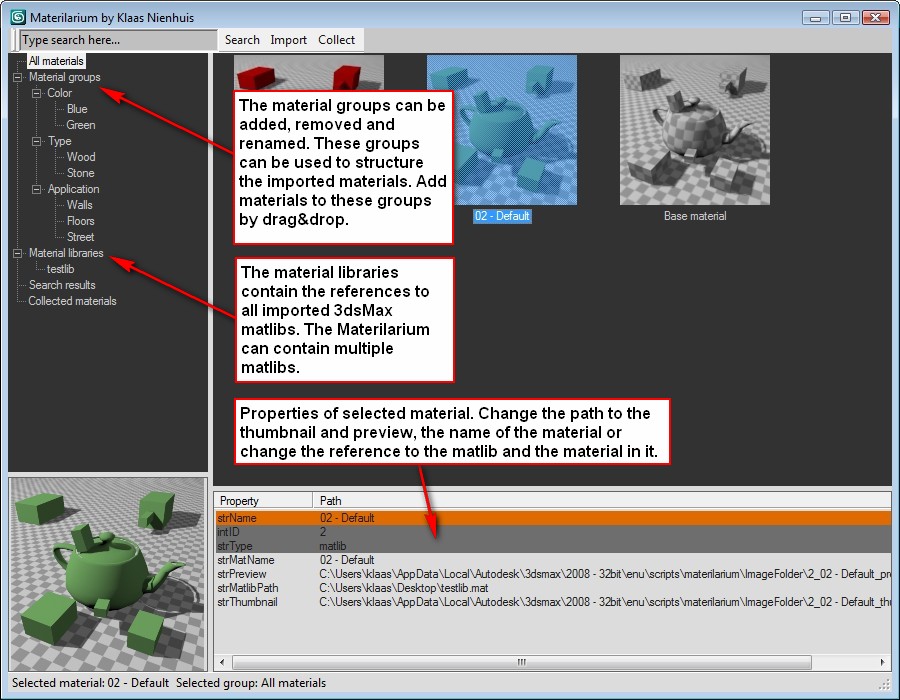Viewport: 900px width, 700px height.
Task: Select the Application group
Action: coord(73,189)
